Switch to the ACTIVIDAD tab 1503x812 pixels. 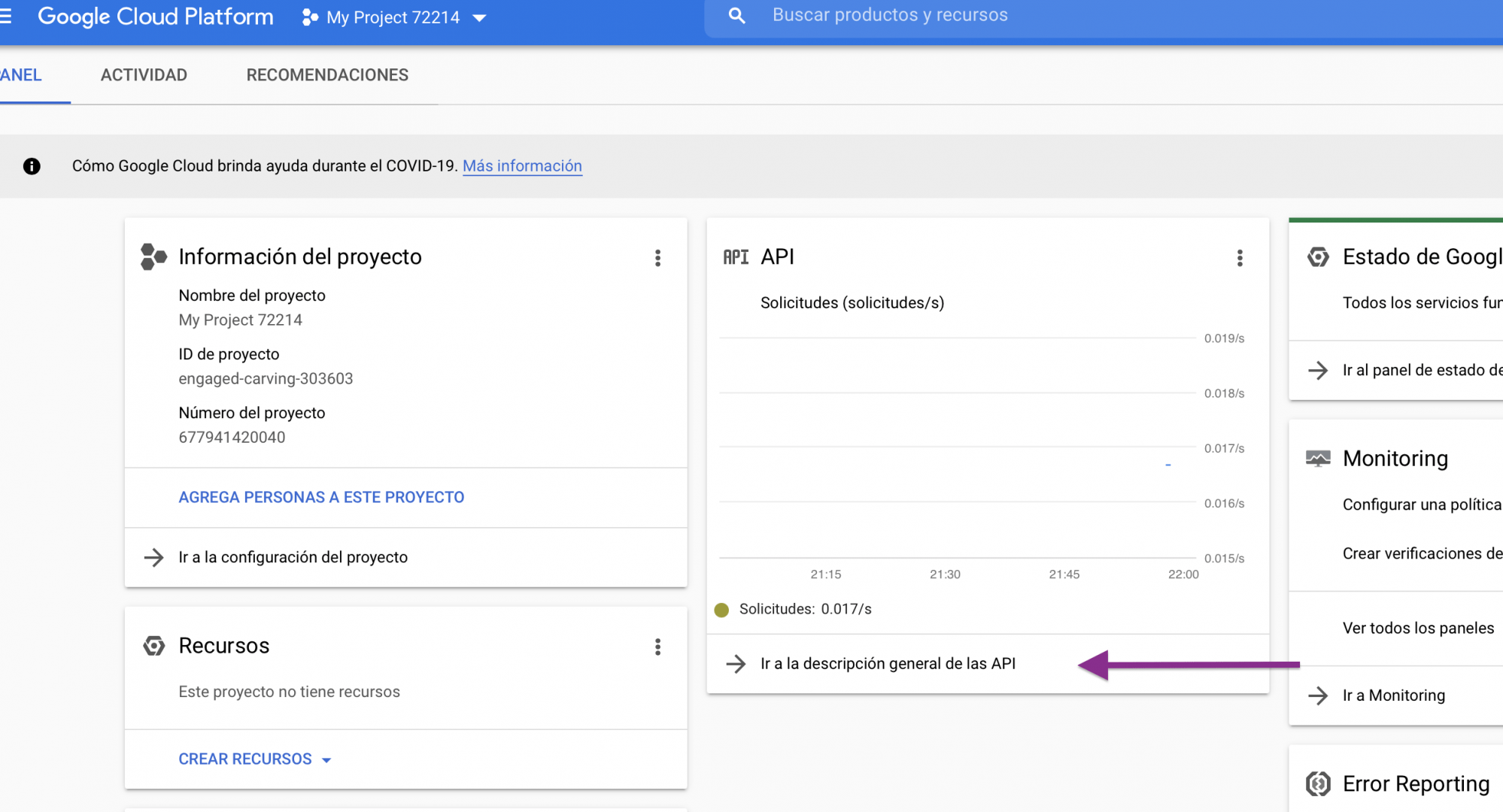(144, 75)
